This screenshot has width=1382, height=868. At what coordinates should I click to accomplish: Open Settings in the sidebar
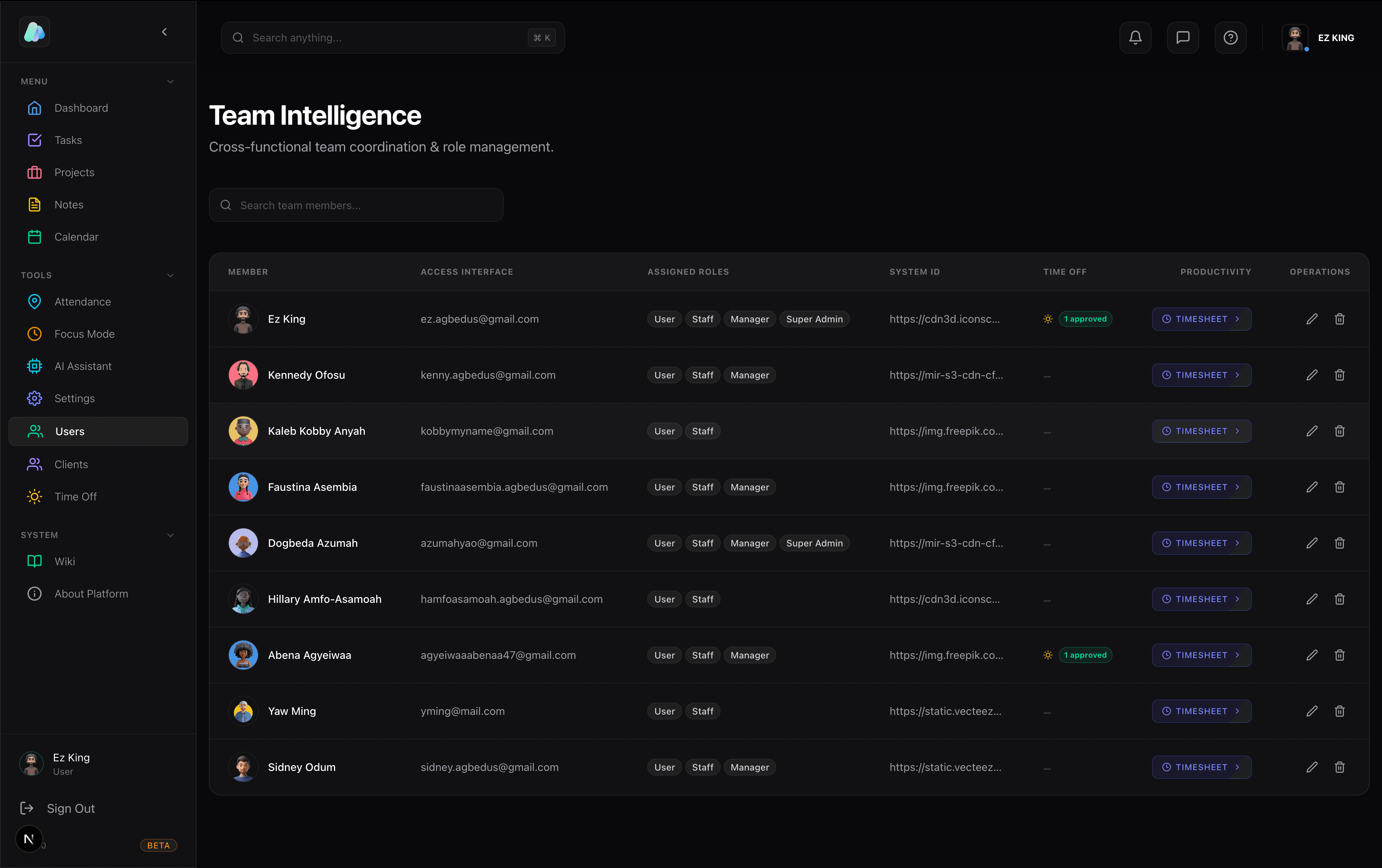coord(98,398)
